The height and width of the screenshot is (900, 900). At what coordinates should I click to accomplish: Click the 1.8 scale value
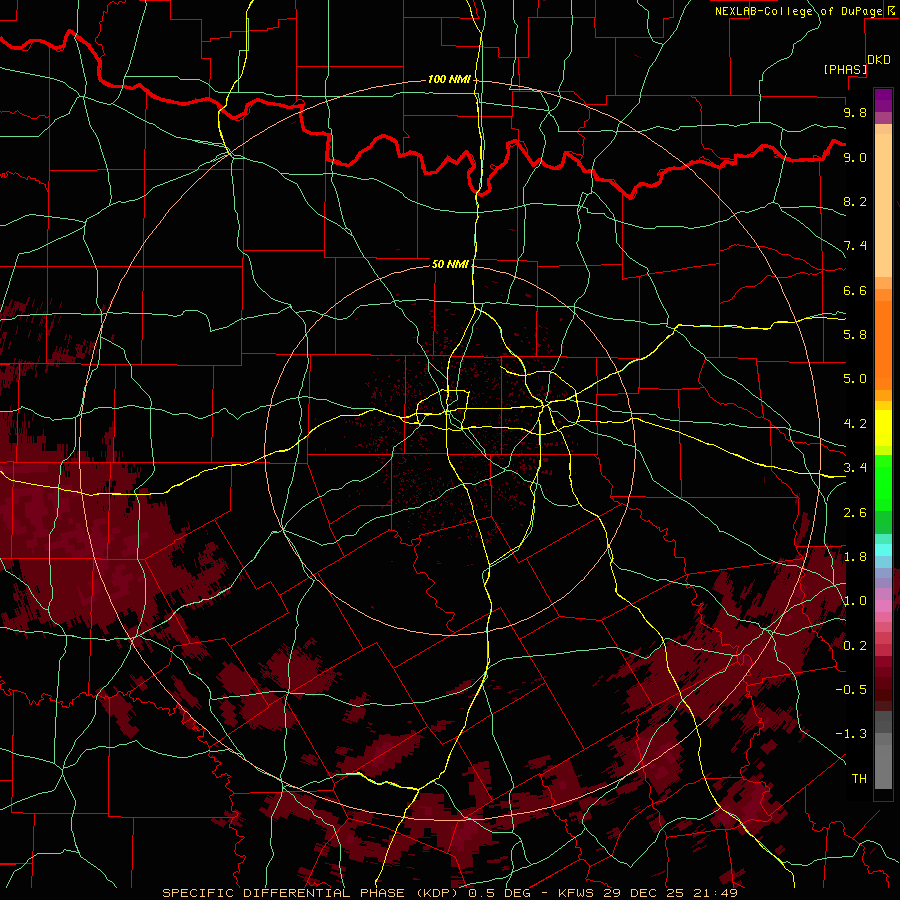tap(855, 557)
